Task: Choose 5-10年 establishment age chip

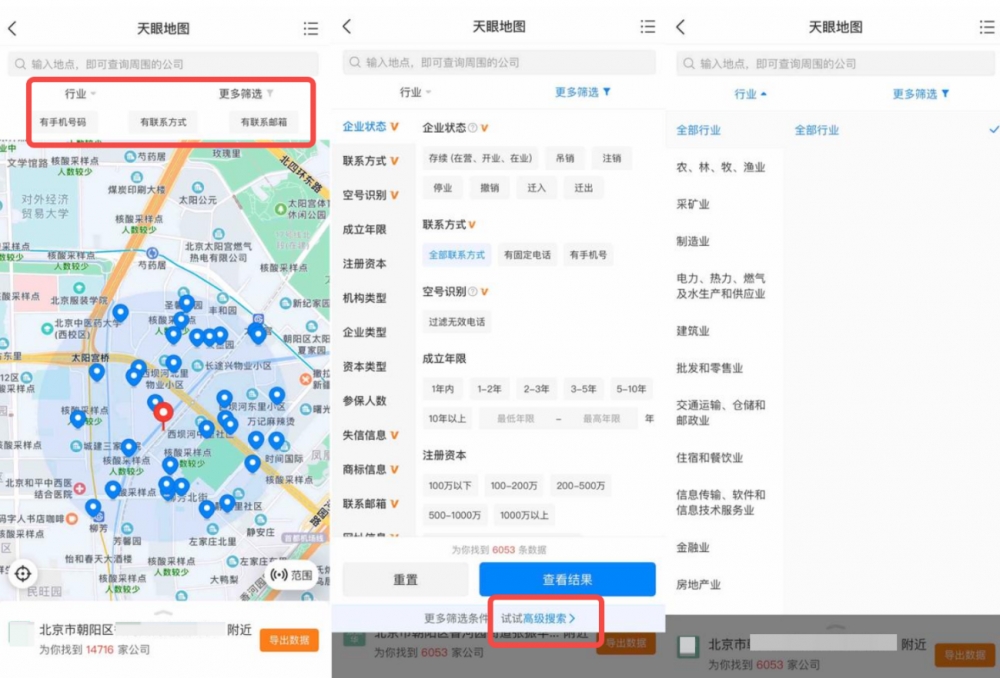Action: coord(631,389)
